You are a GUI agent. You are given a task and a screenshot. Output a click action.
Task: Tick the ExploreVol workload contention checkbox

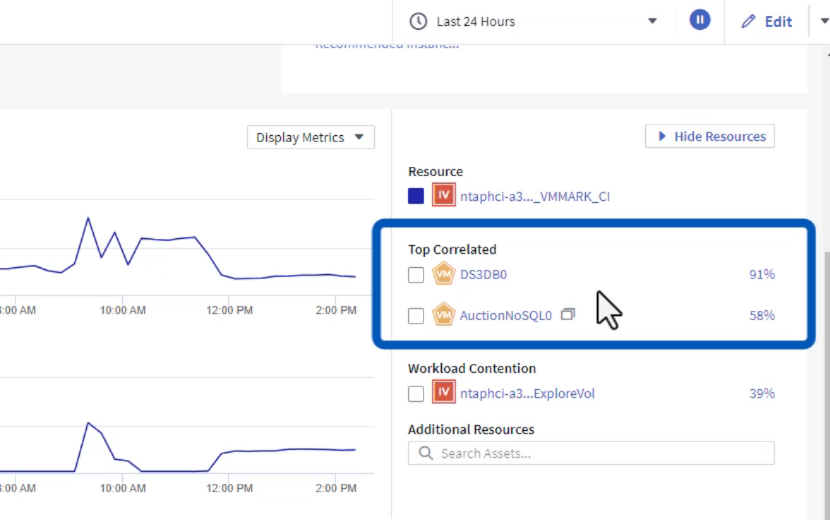click(x=416, y=394)
